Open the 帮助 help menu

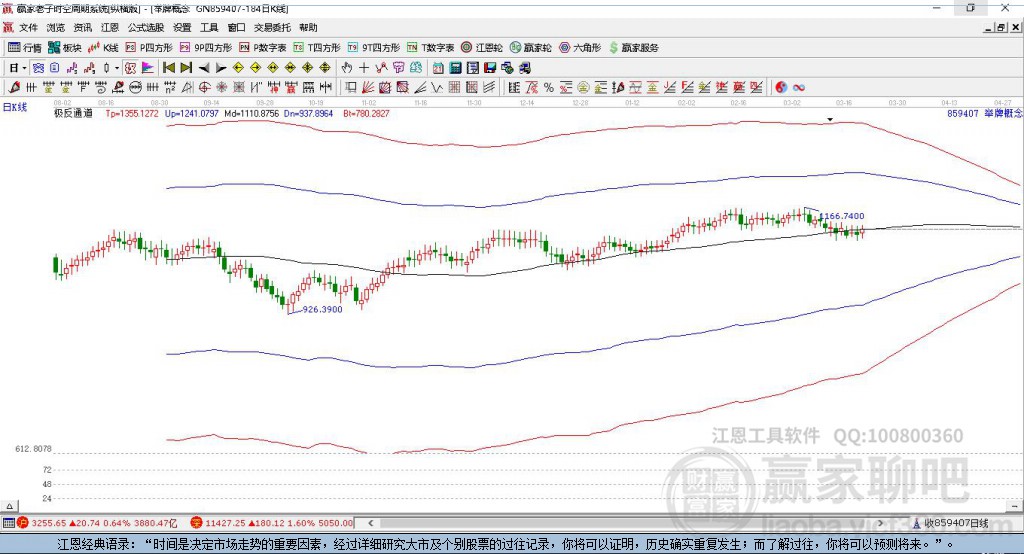coord(308,27)
